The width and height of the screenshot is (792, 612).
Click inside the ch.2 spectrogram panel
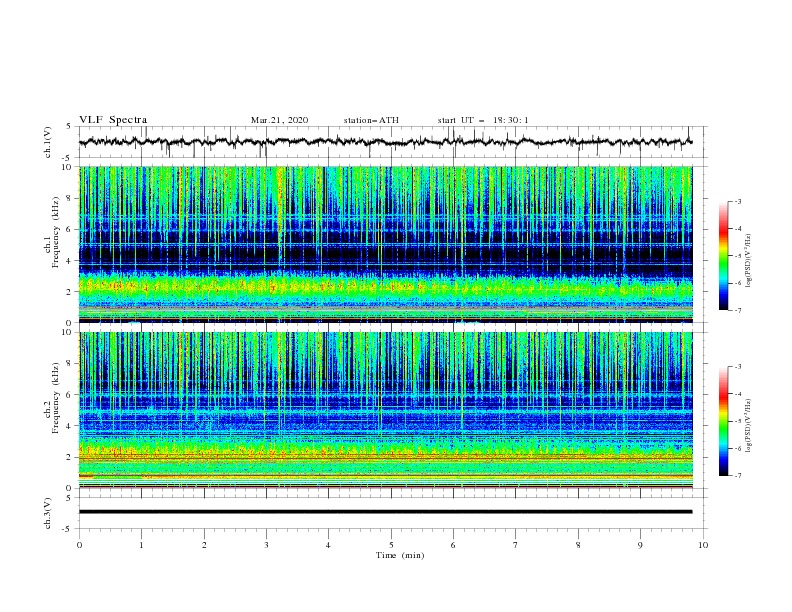[x=385, y=410]
